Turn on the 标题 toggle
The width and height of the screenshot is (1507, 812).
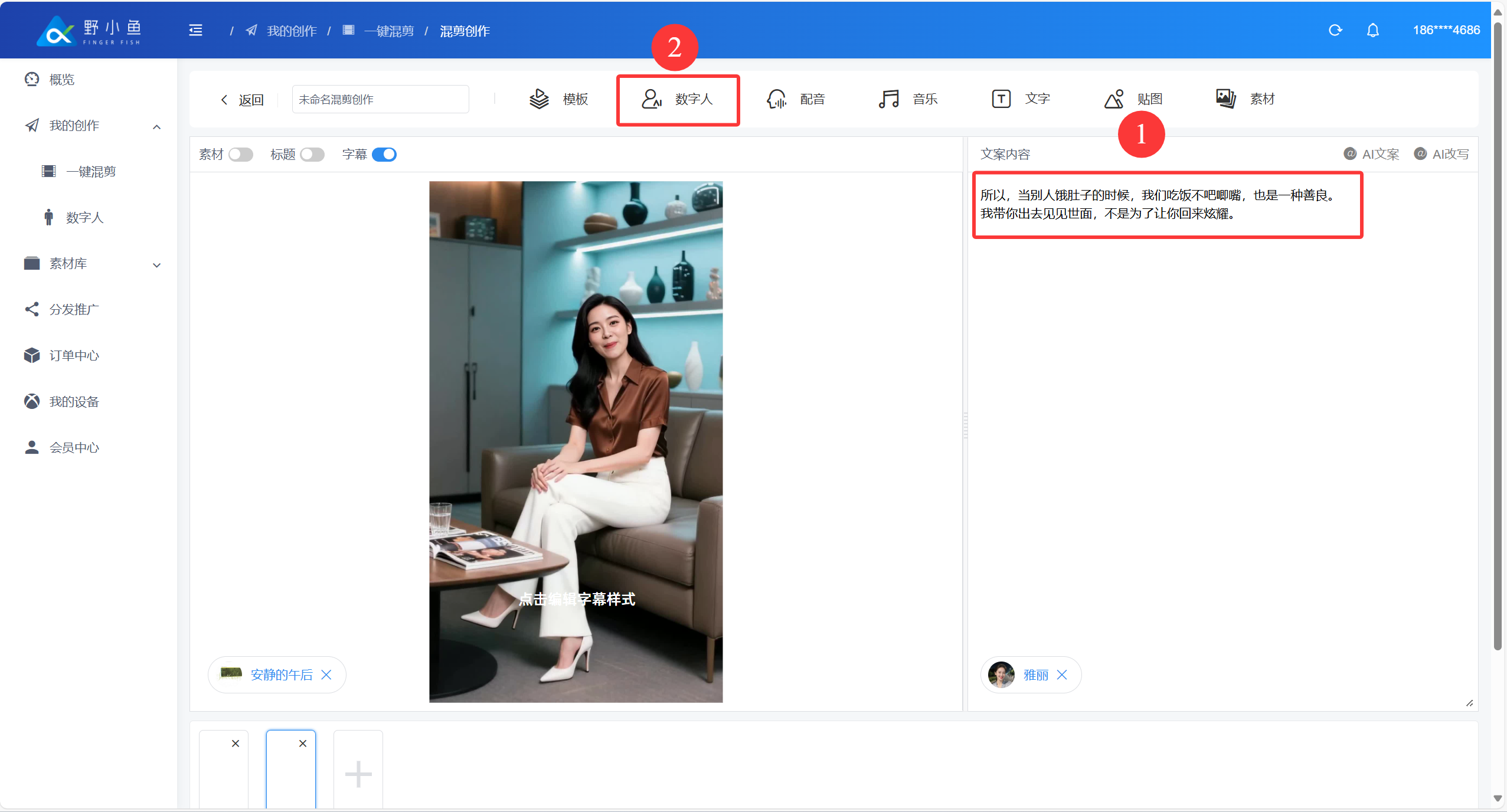coord(312,155)
